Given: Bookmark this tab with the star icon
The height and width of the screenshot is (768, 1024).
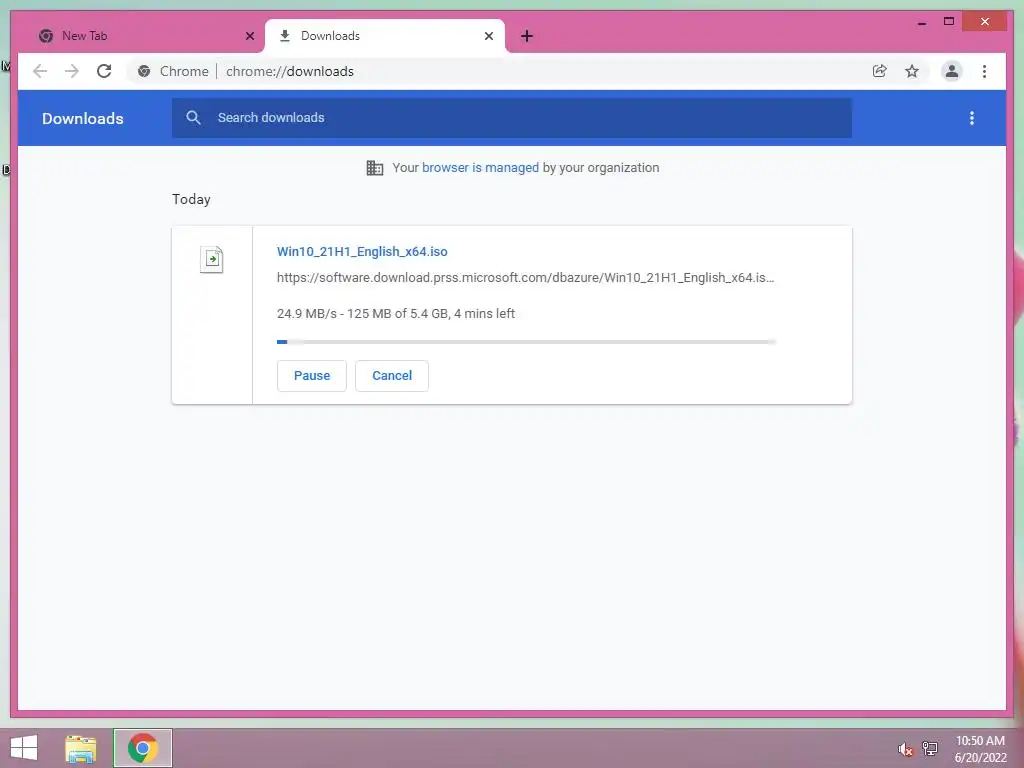Looking at the screenshot, I should tap(912, 71).
